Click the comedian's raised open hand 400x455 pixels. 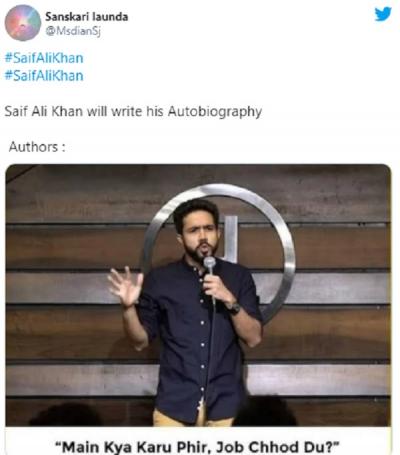tap(126, 287)
